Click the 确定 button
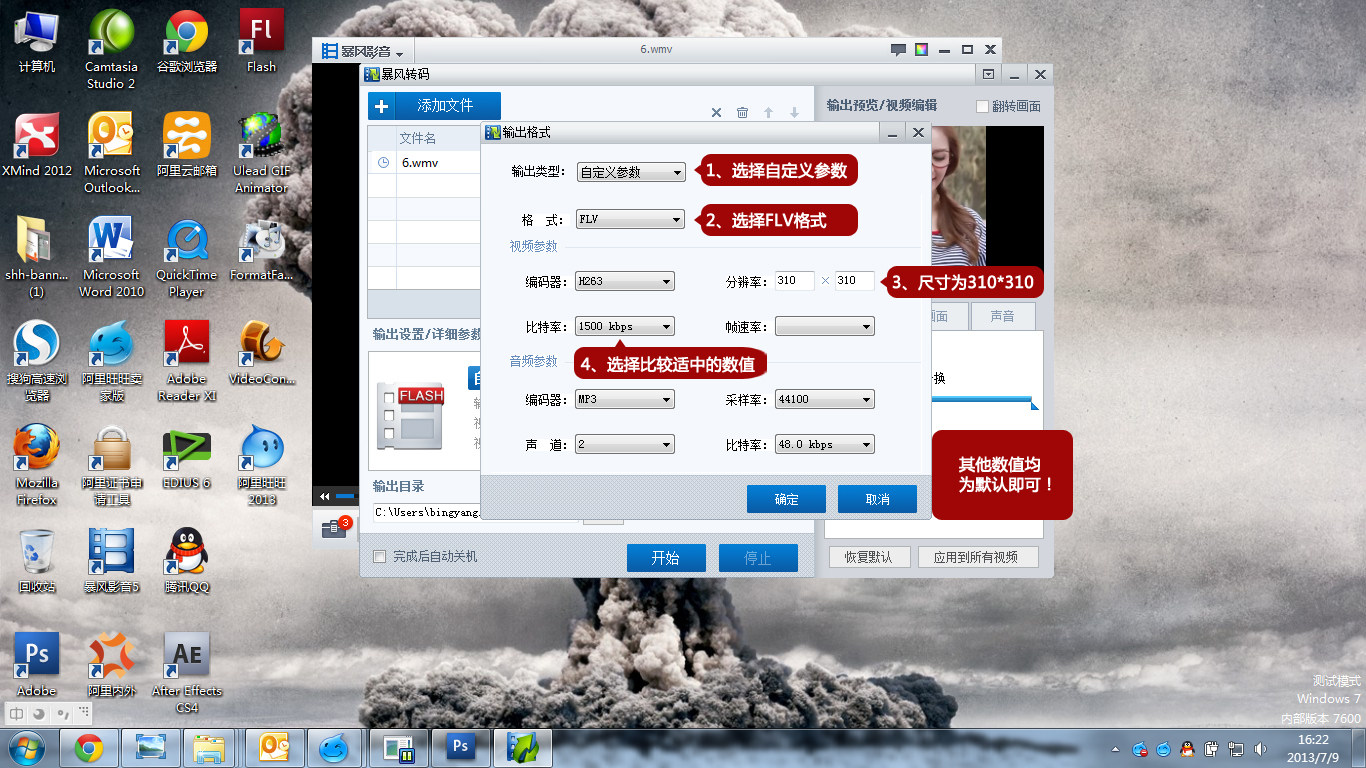Viewport: 1366px width, 768px height. [786, 499]
